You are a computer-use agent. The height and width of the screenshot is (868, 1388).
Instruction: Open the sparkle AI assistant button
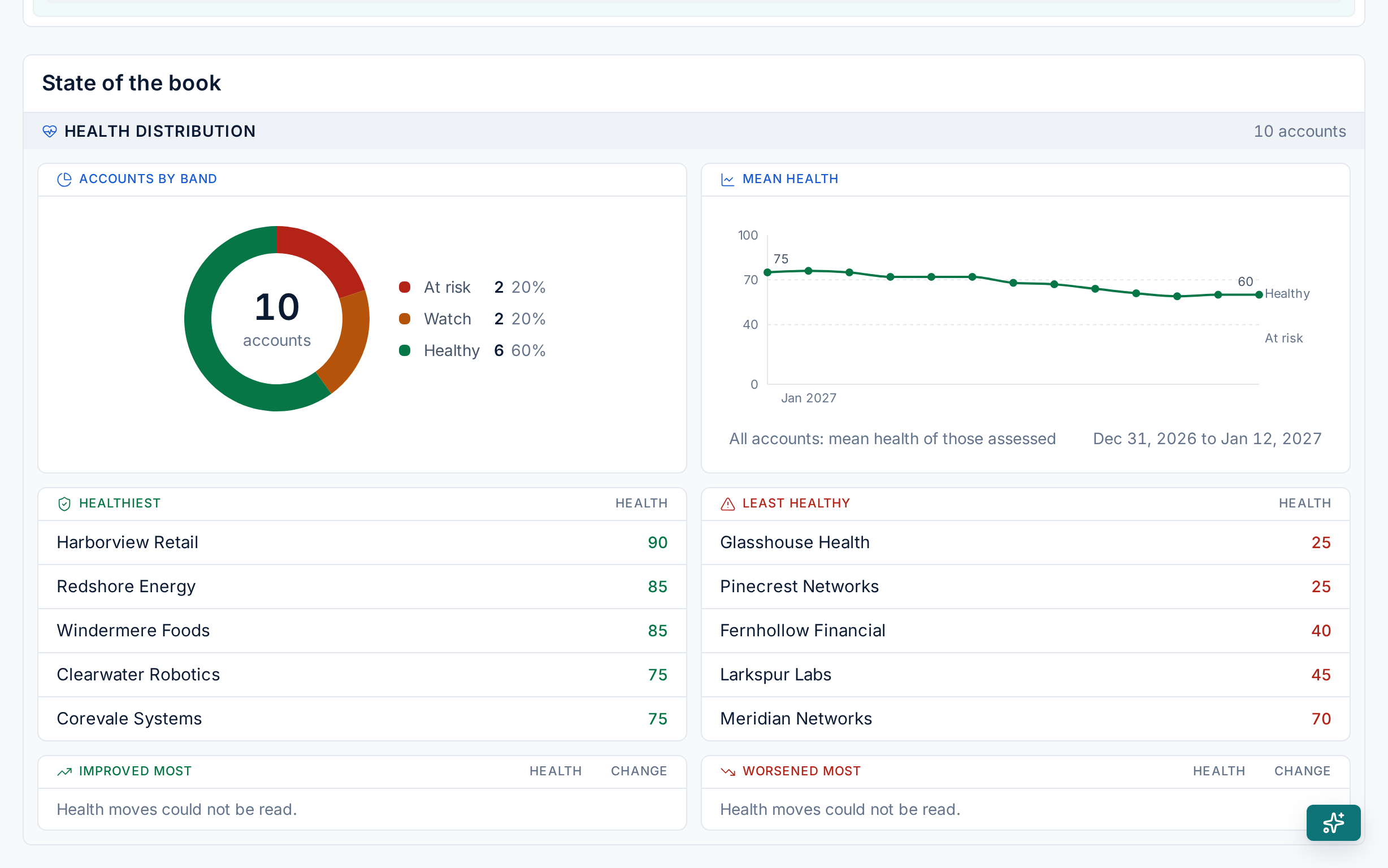click(1333, 822)
